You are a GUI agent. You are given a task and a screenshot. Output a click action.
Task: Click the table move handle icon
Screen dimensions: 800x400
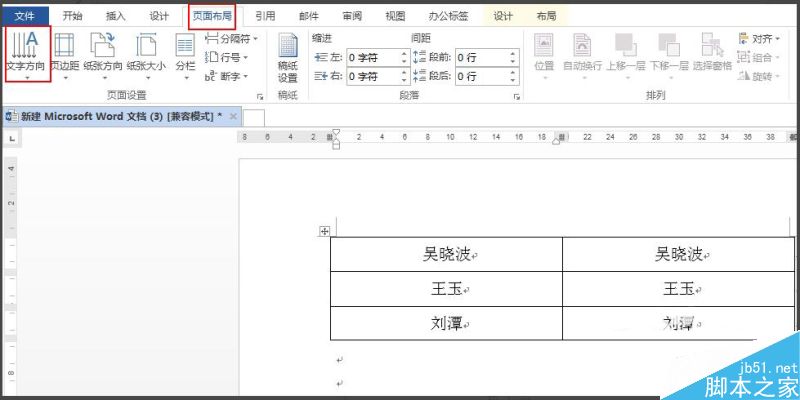pyautogui.click(x=324, y=232)
